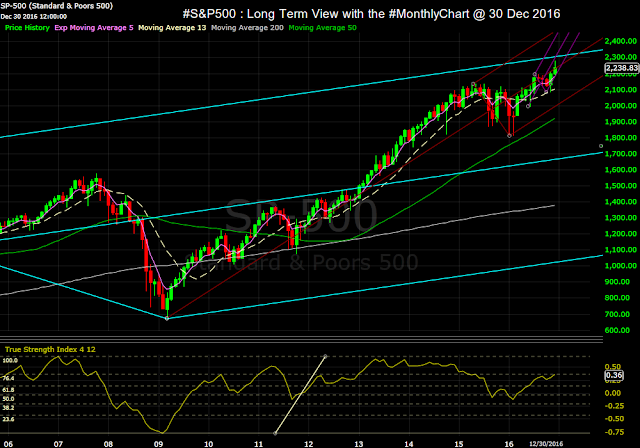The height and width of the screenshot is (448, 640).
Task: Click the 2,000.00 price axis label
Action: pos(620,106)
